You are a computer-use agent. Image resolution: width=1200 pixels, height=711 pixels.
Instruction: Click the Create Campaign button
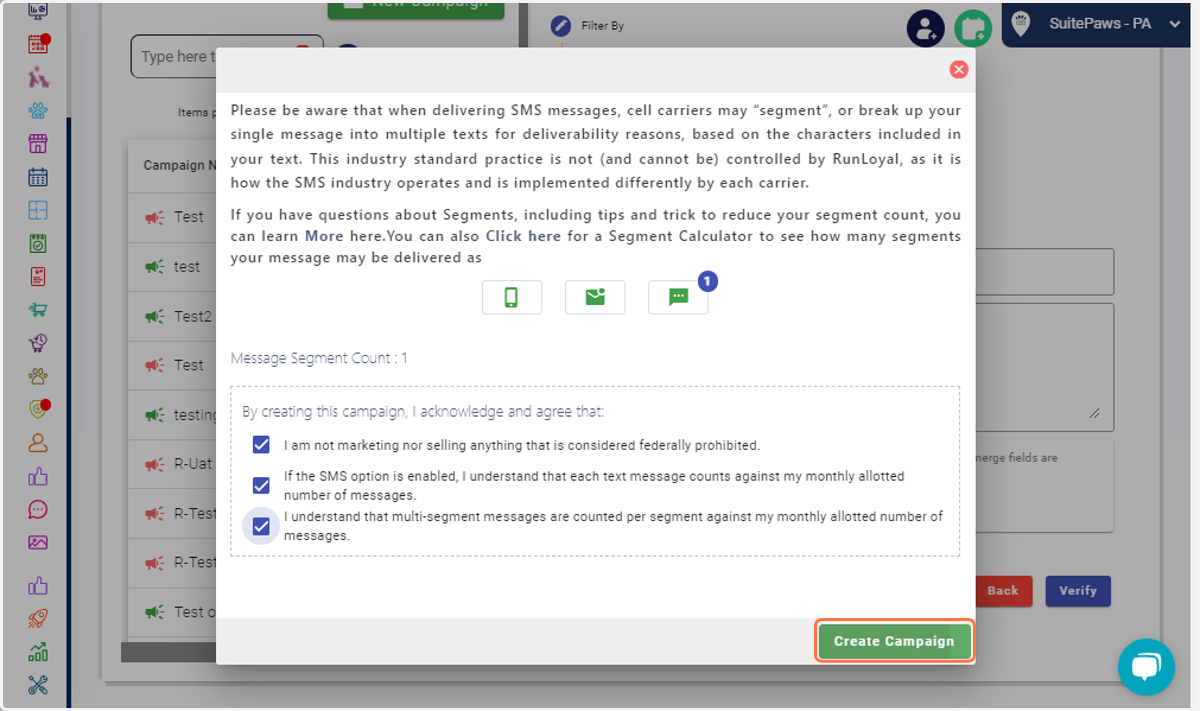coord(894,641)
